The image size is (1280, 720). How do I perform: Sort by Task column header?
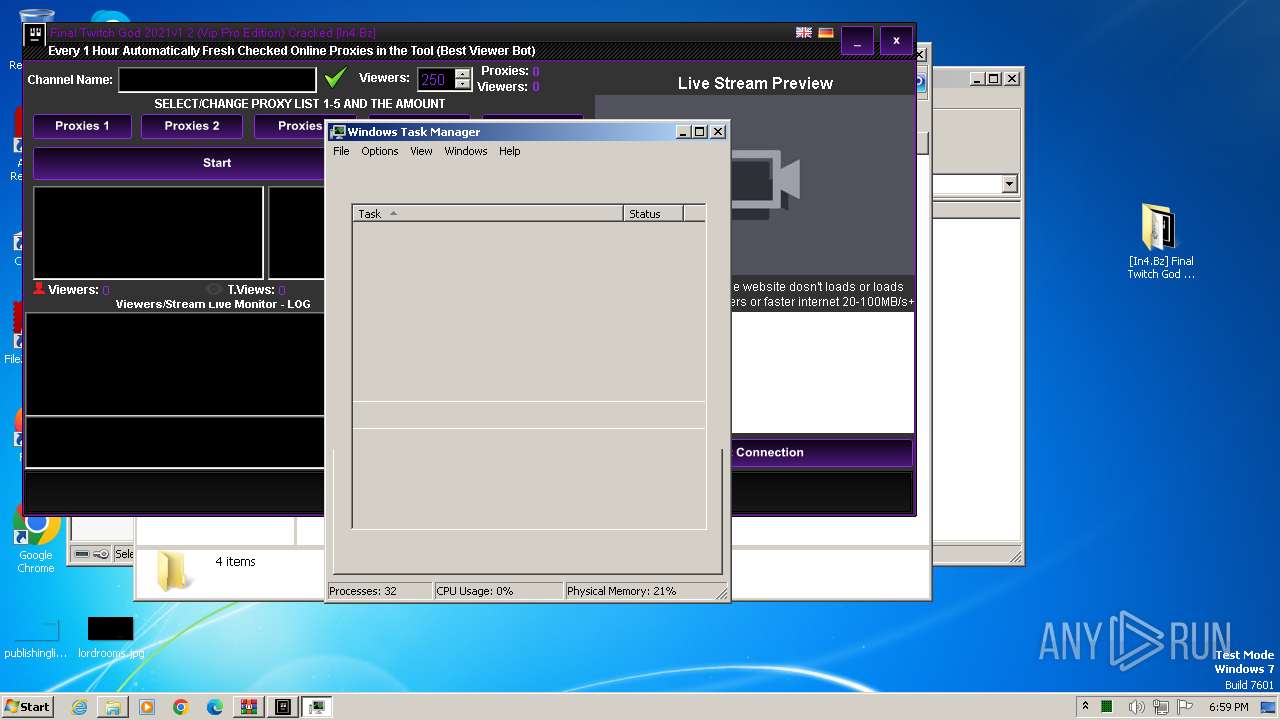488,213
